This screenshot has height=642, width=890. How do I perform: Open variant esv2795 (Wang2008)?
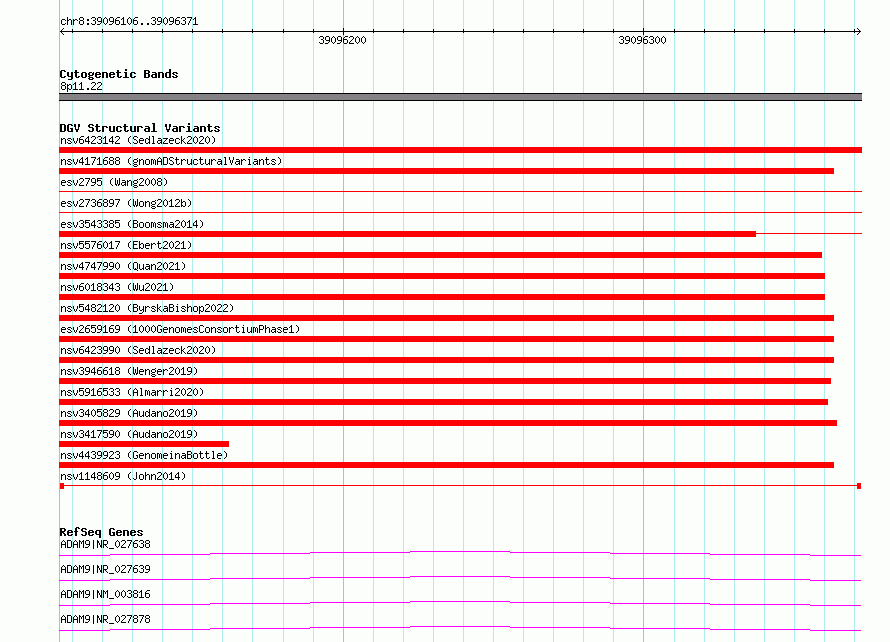(x=114, y=182)
